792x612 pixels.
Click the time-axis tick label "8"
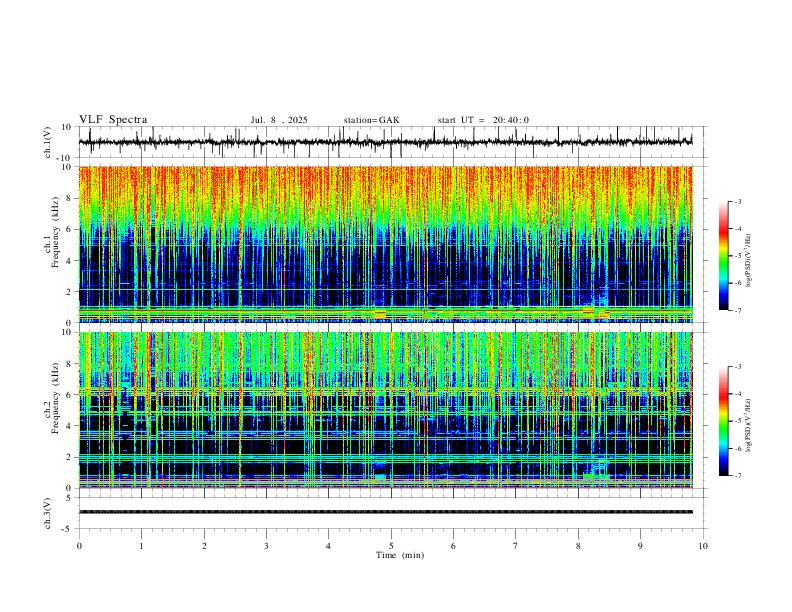click(578, 546)
